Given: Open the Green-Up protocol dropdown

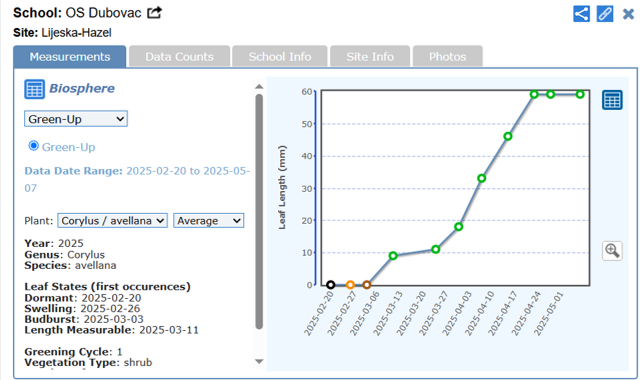Looking at the screenshot, I should click(x=76, y=119).
